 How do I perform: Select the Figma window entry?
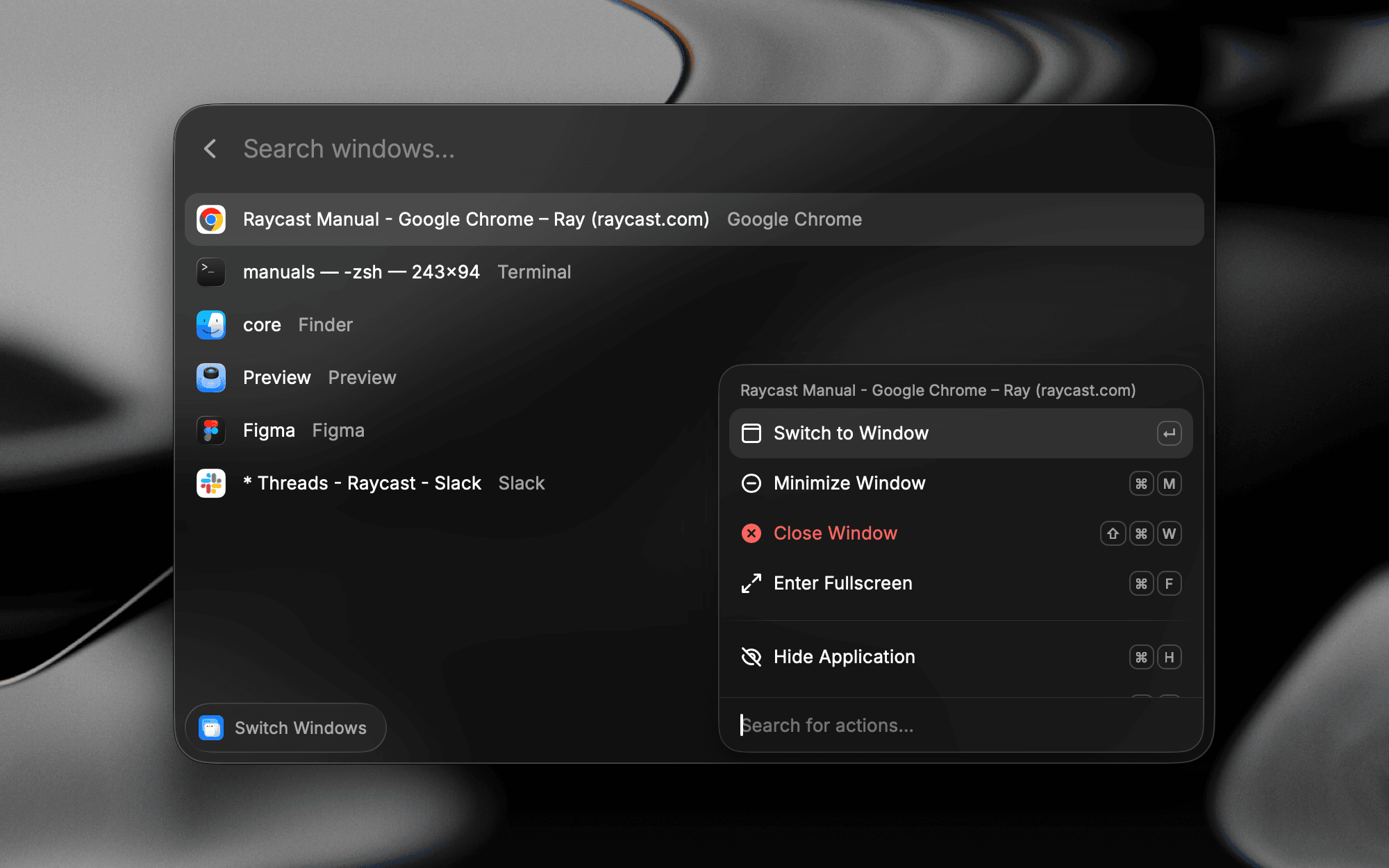click(451, 431)
